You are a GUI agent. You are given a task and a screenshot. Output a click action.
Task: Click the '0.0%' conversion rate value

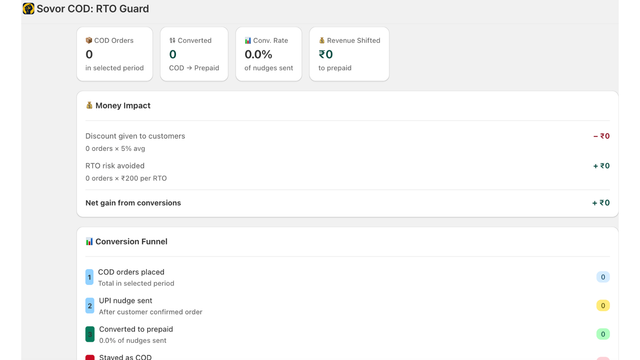[x=258, y=54]
